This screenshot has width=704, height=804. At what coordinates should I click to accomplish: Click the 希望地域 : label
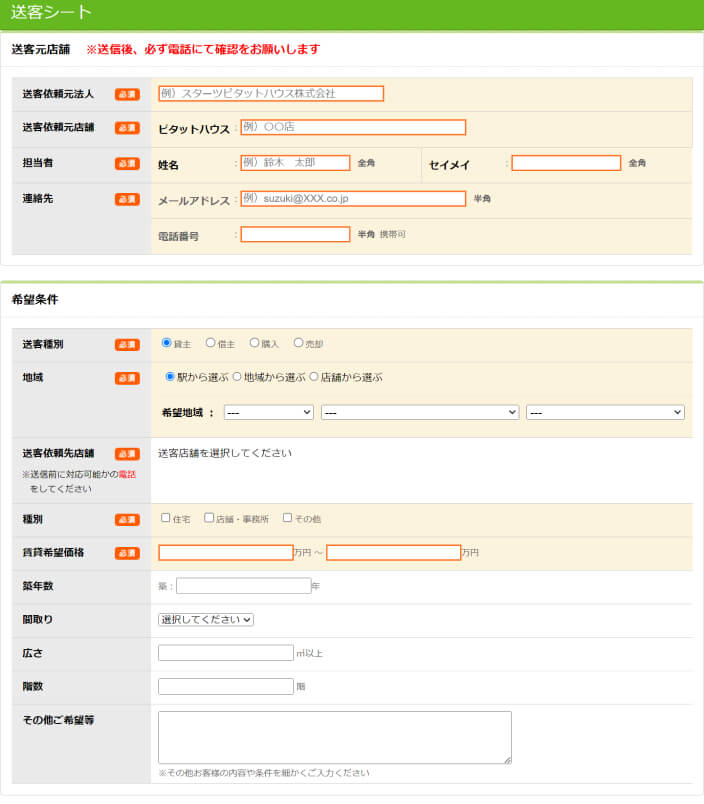coord(188,413)
